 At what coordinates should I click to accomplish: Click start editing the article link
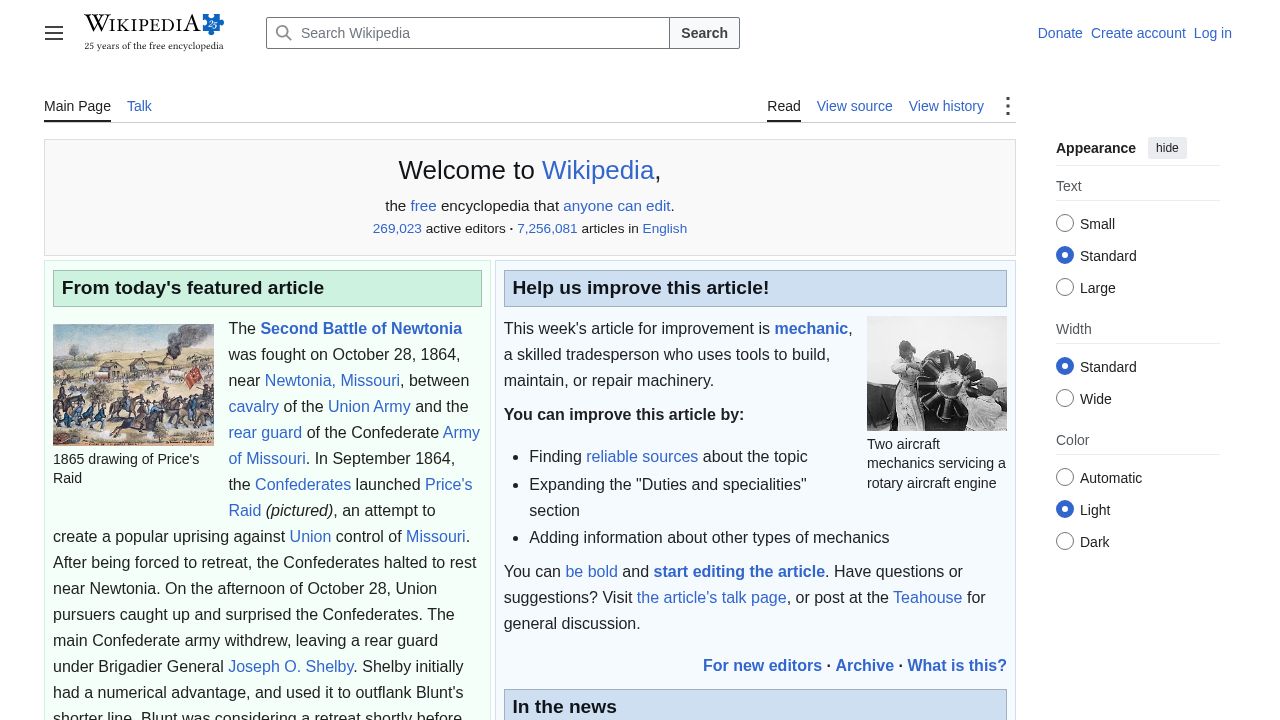pyautogui.click(x=739, y=571)
